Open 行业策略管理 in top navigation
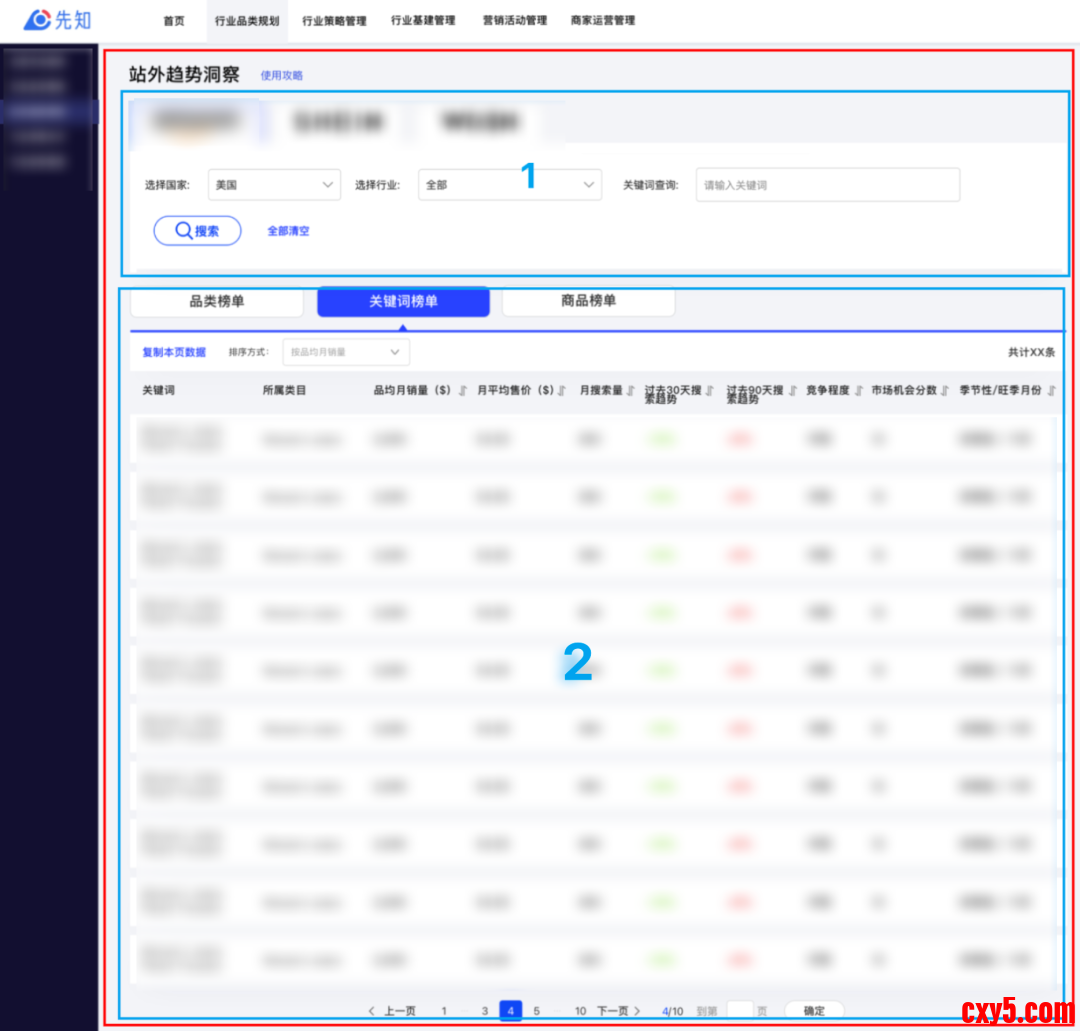Screen dimensions: 1080x1031 point(334,21)
